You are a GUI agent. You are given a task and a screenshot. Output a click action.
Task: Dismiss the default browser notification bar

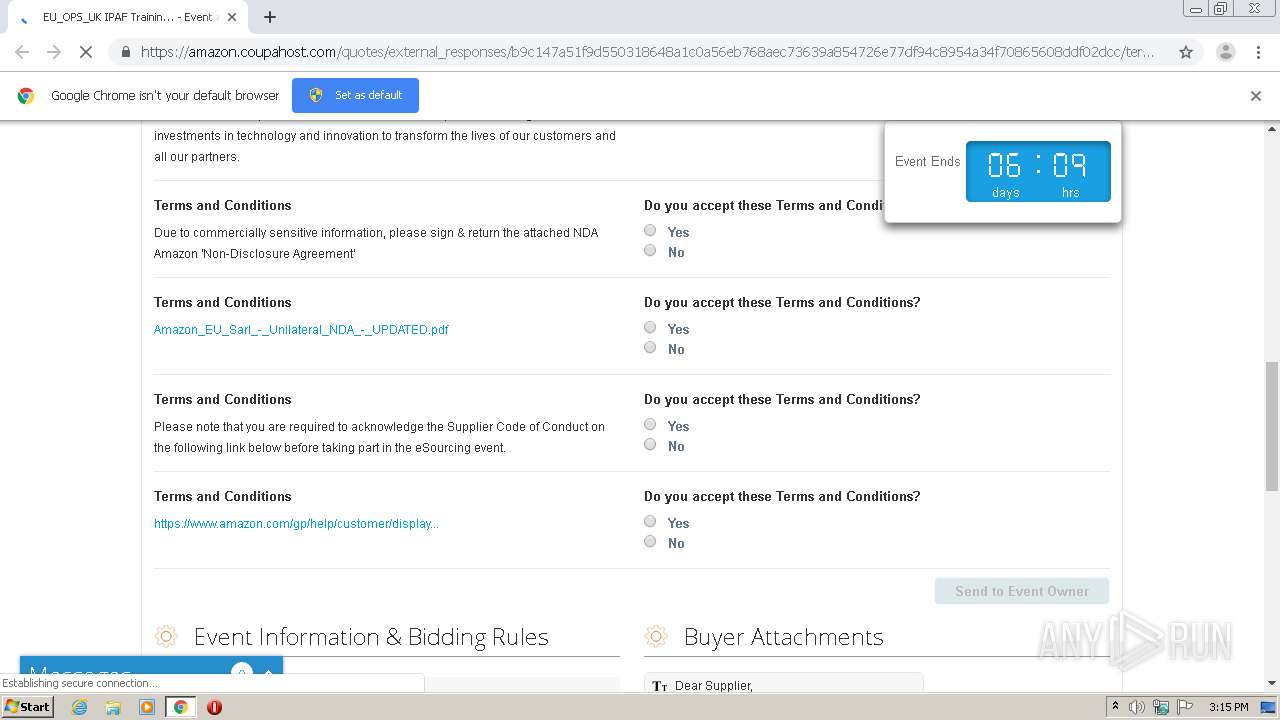[x=1256, y=96]
